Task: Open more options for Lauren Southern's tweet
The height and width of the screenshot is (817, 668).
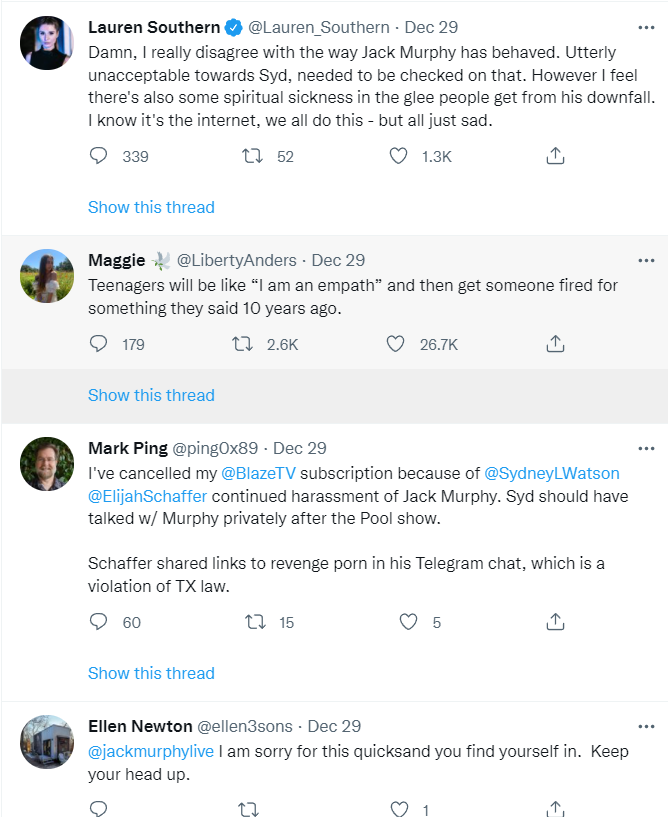Action: [x=646, y=28]
